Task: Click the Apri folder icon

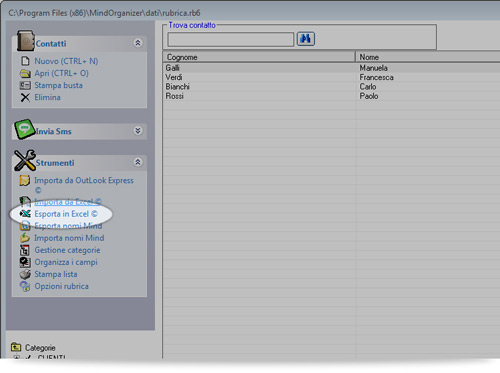Action: 25,73
